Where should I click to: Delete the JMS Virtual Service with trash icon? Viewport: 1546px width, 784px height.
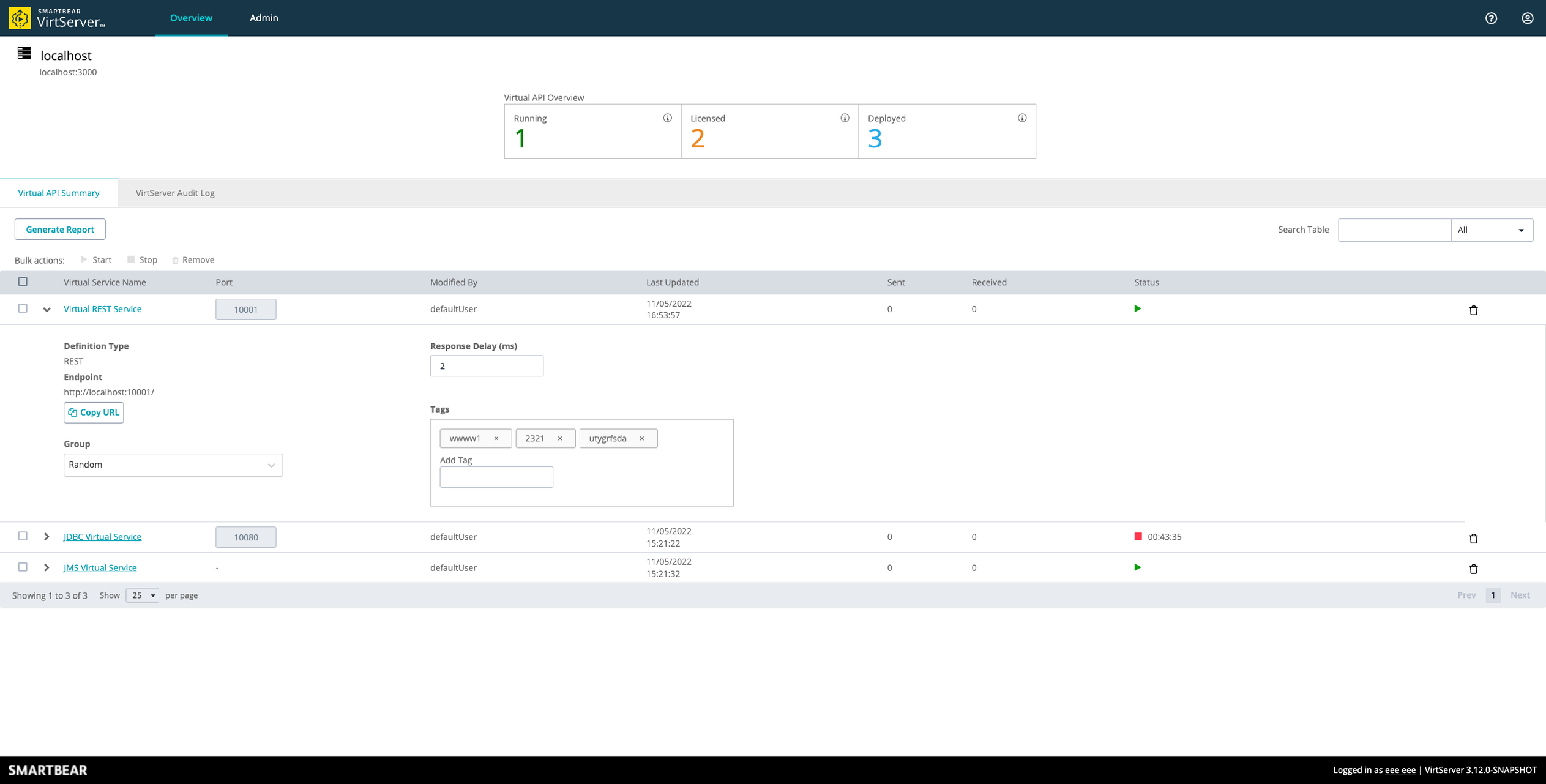point(1473,569)
